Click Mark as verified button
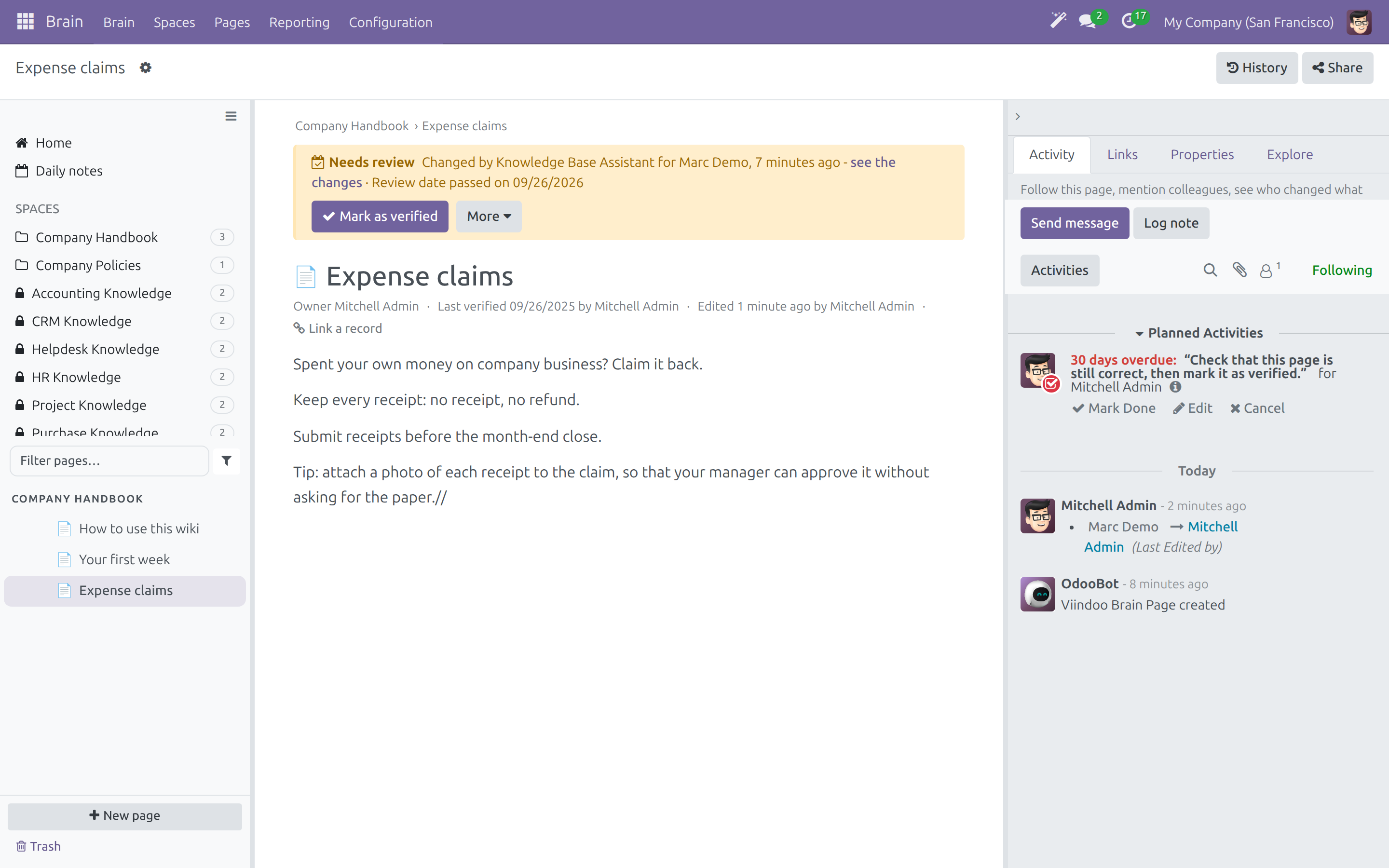1389x868 pixels. [380, 217]
